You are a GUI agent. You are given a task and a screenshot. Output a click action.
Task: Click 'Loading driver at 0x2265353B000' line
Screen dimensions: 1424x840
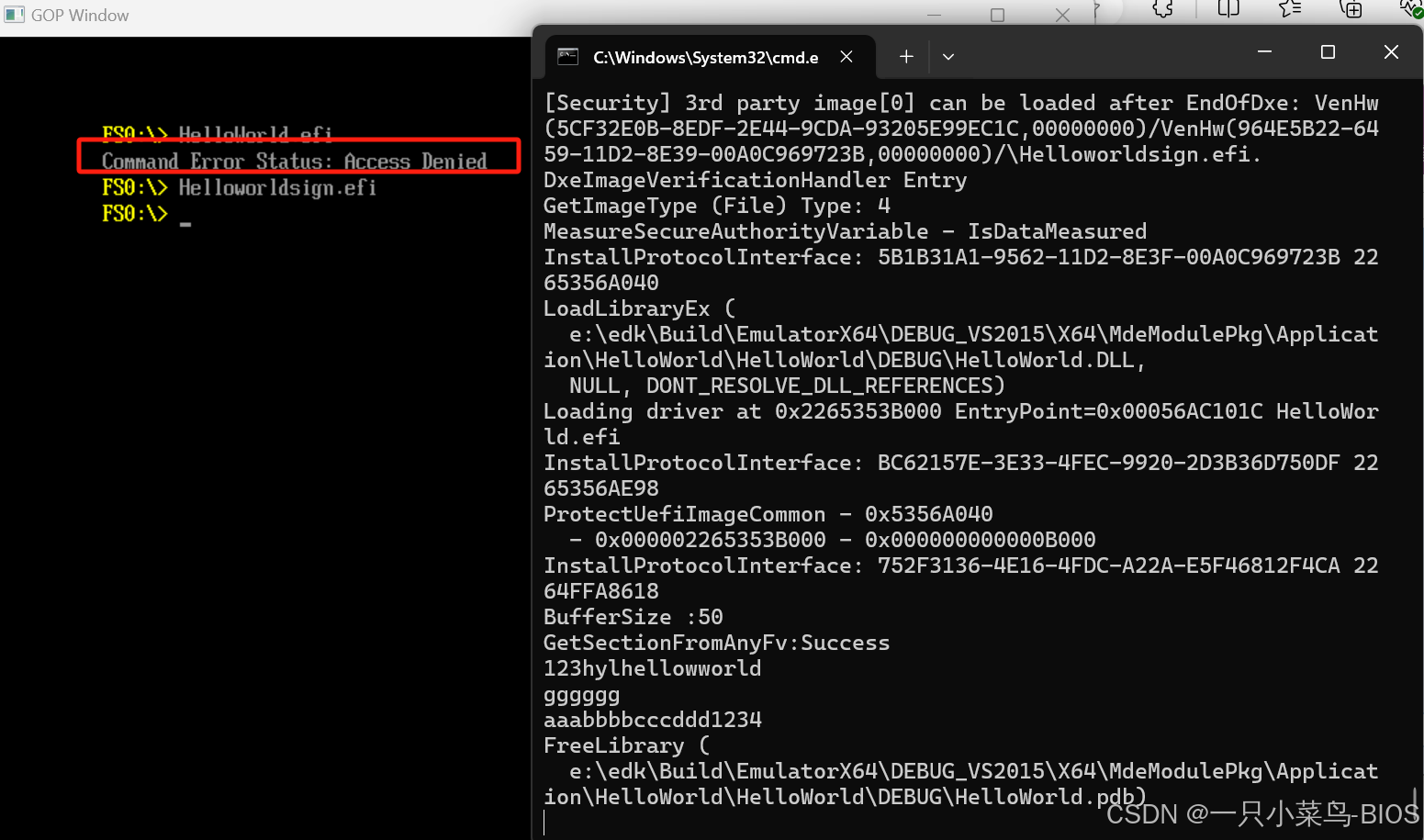961,411
